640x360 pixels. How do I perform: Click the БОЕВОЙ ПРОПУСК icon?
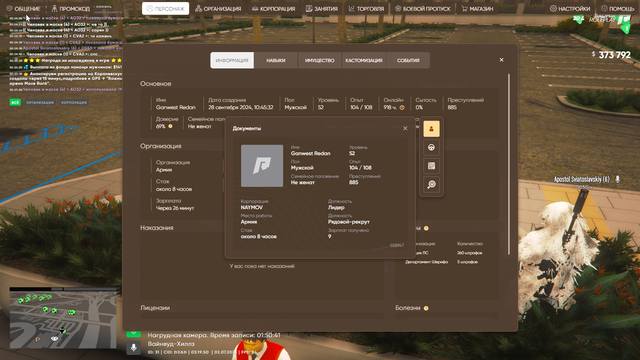tap(398, 9)
